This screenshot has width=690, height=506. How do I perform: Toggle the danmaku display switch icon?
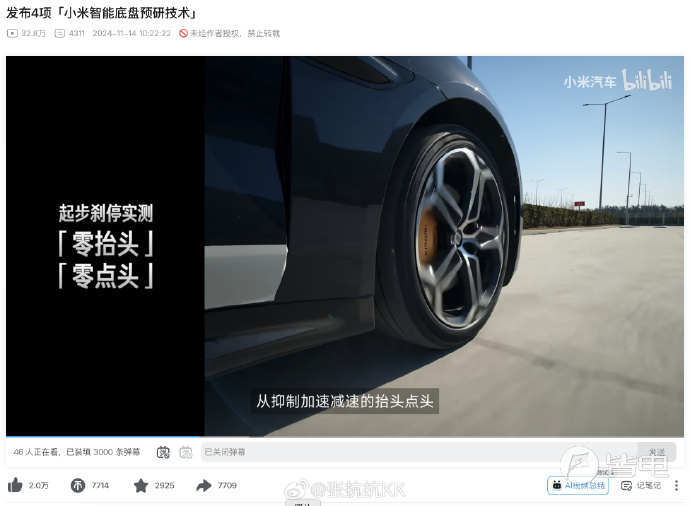click(x=163, y=452)
